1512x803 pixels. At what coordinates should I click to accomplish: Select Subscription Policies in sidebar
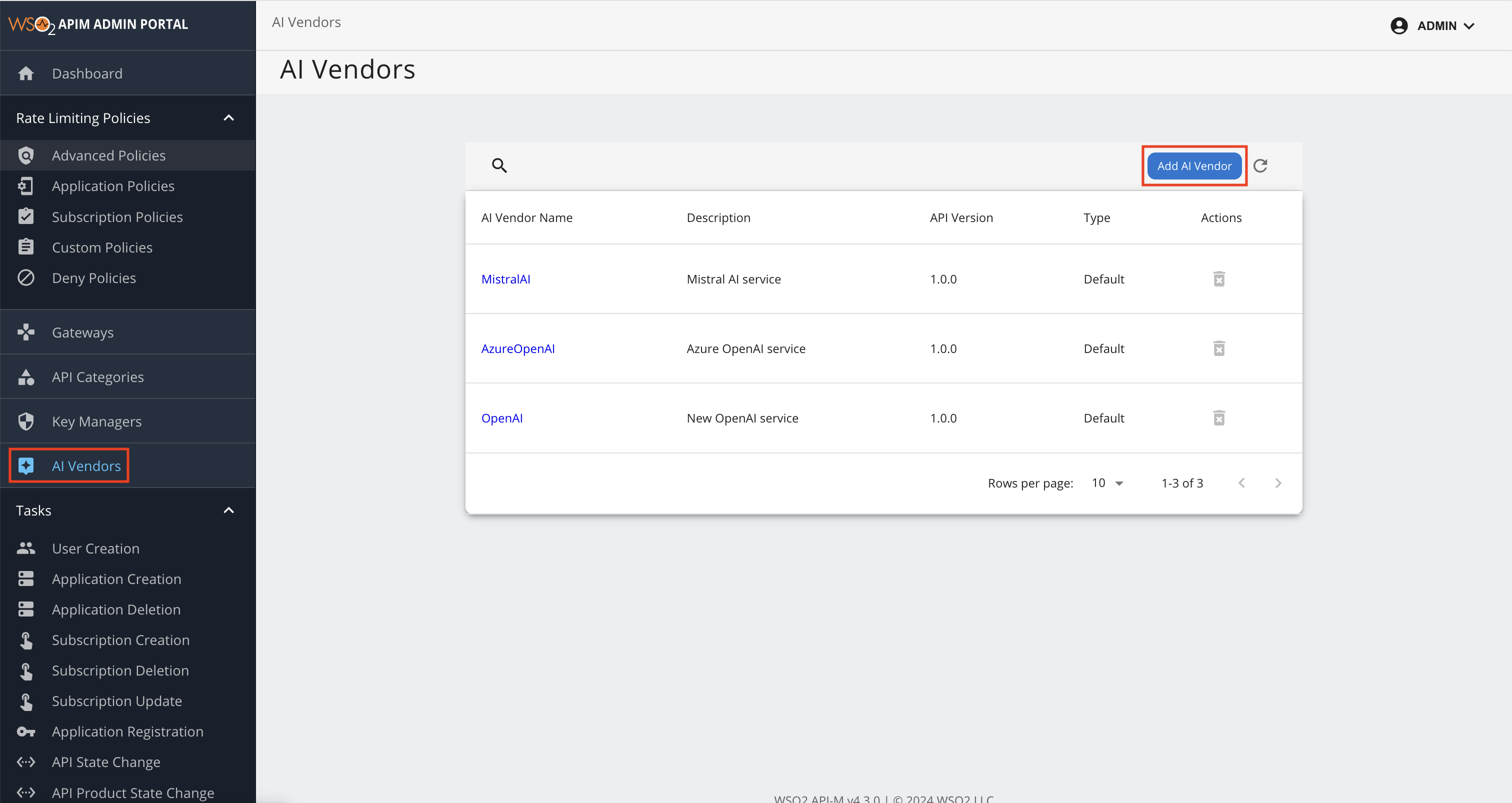(x=127, y=216)
